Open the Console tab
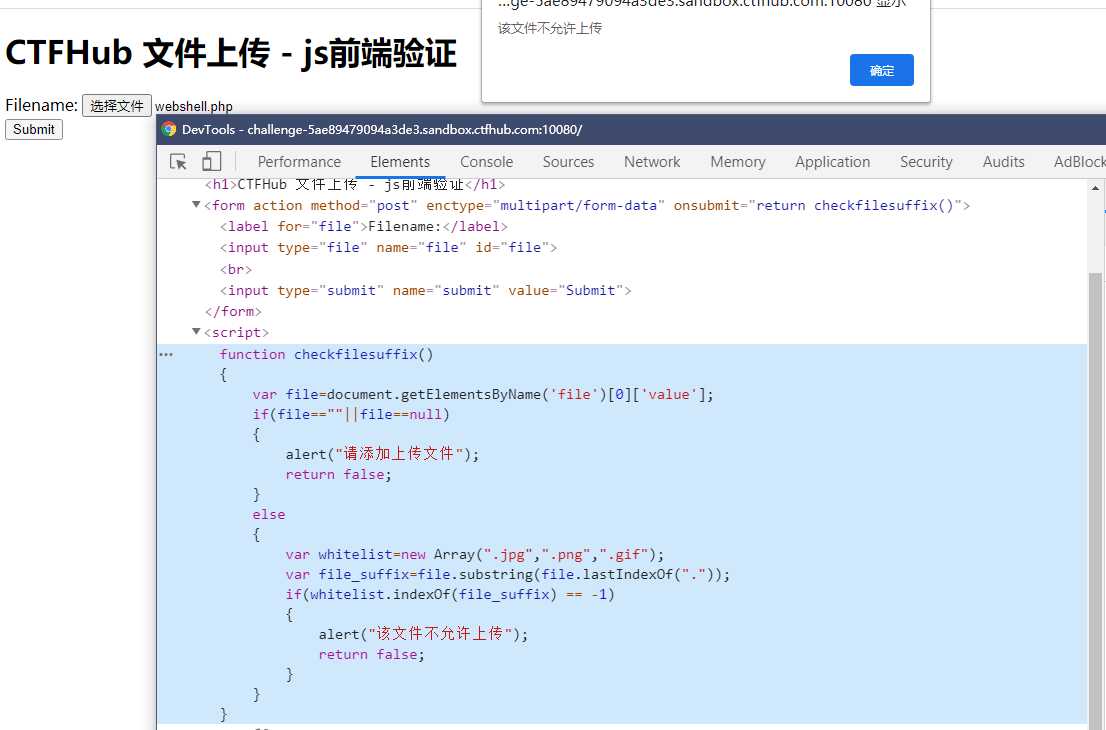The width and height of the screenshot is (1106, 730). (487, 162)
